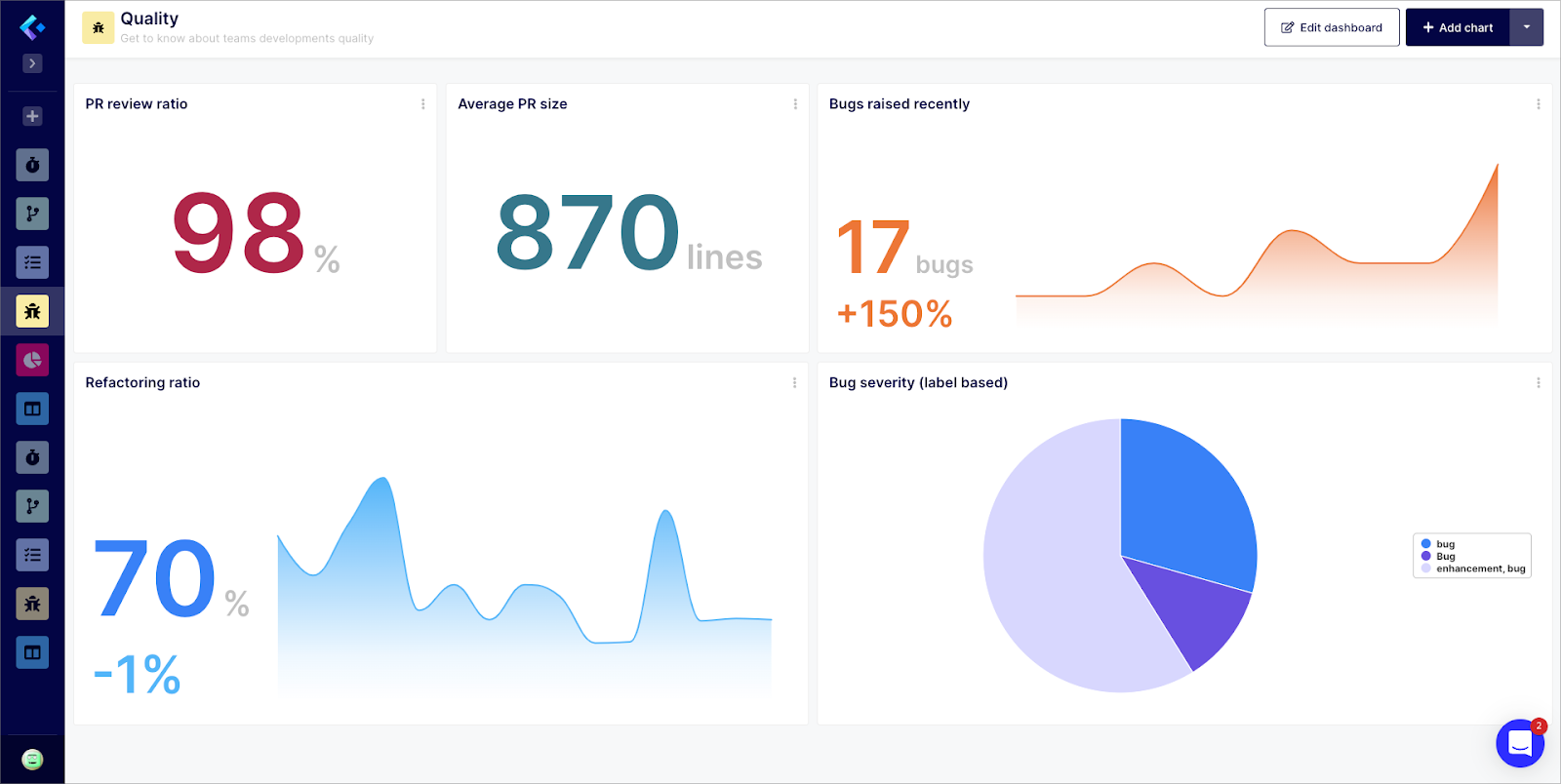Screen dimensions: 1561x784
Task: Toggle the 'enhancement, bug' legend entry
Action: (1479, 568)
